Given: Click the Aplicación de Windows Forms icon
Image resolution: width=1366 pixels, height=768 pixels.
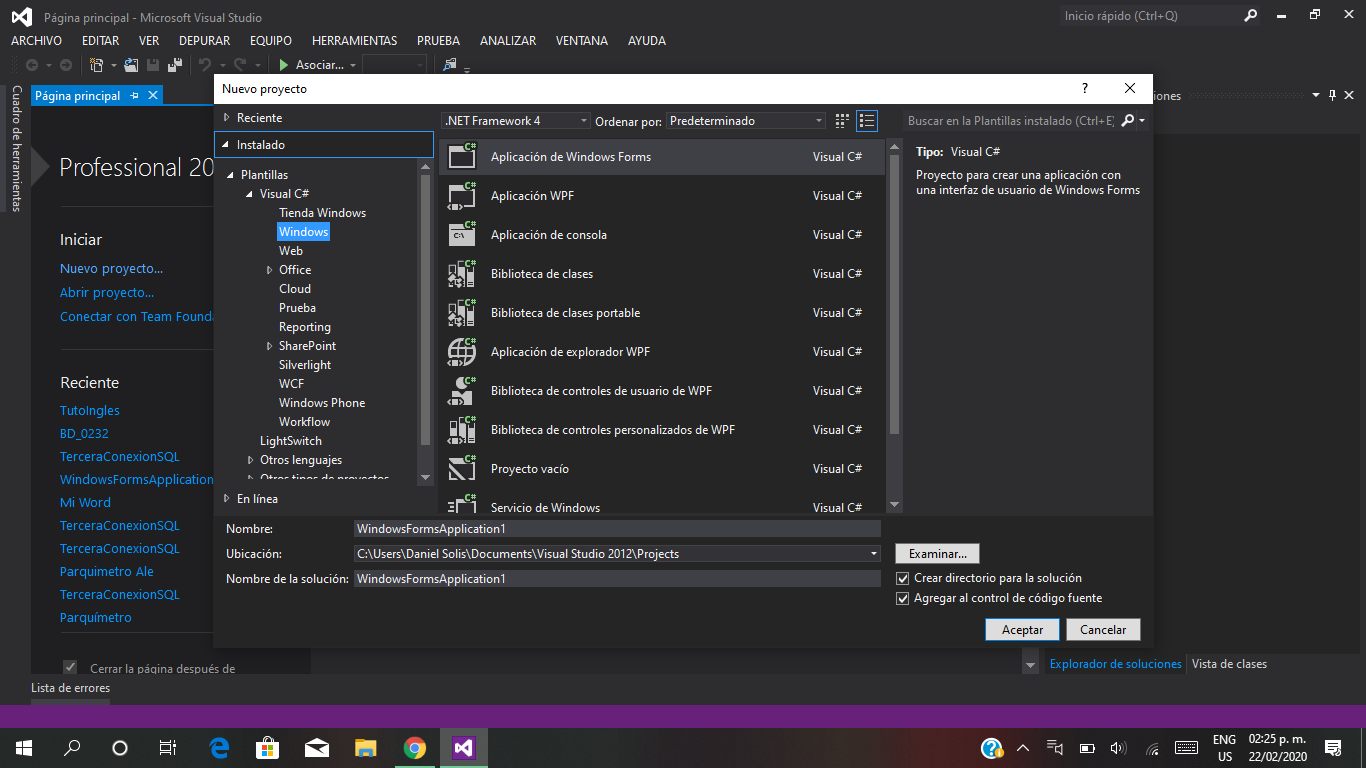Looking at the screenshot, I should tap(462, 157).
